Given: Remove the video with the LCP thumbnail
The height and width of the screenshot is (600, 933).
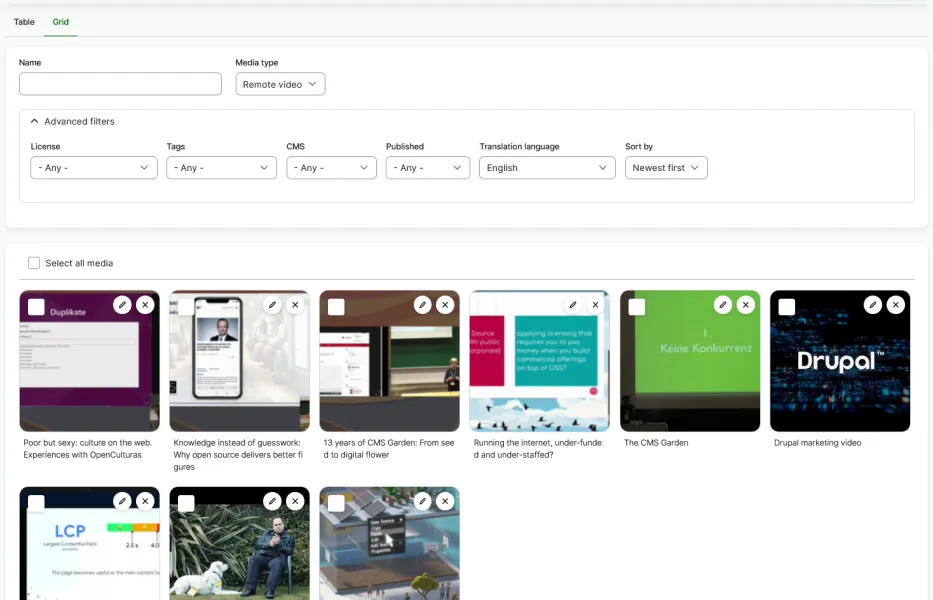Looking at the screenshot, I should [x=145, y=501].
